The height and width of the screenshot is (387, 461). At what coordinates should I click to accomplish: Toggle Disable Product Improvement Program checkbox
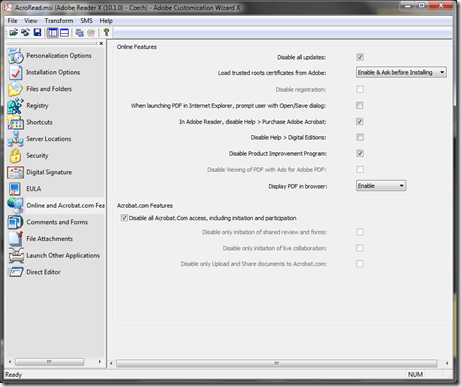[x=360, y=153]
